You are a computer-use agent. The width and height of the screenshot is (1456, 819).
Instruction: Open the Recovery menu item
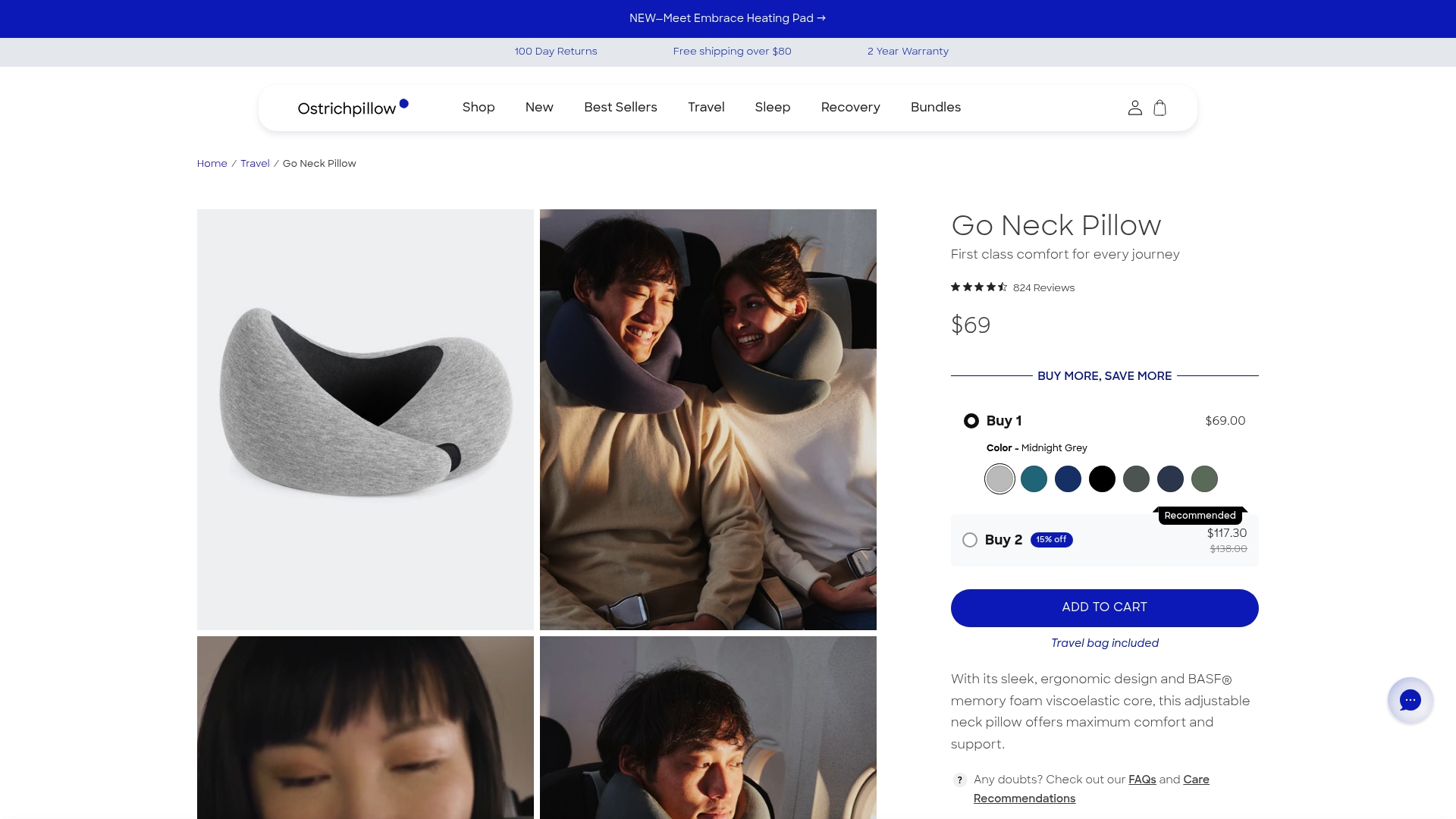click(850, 107)
